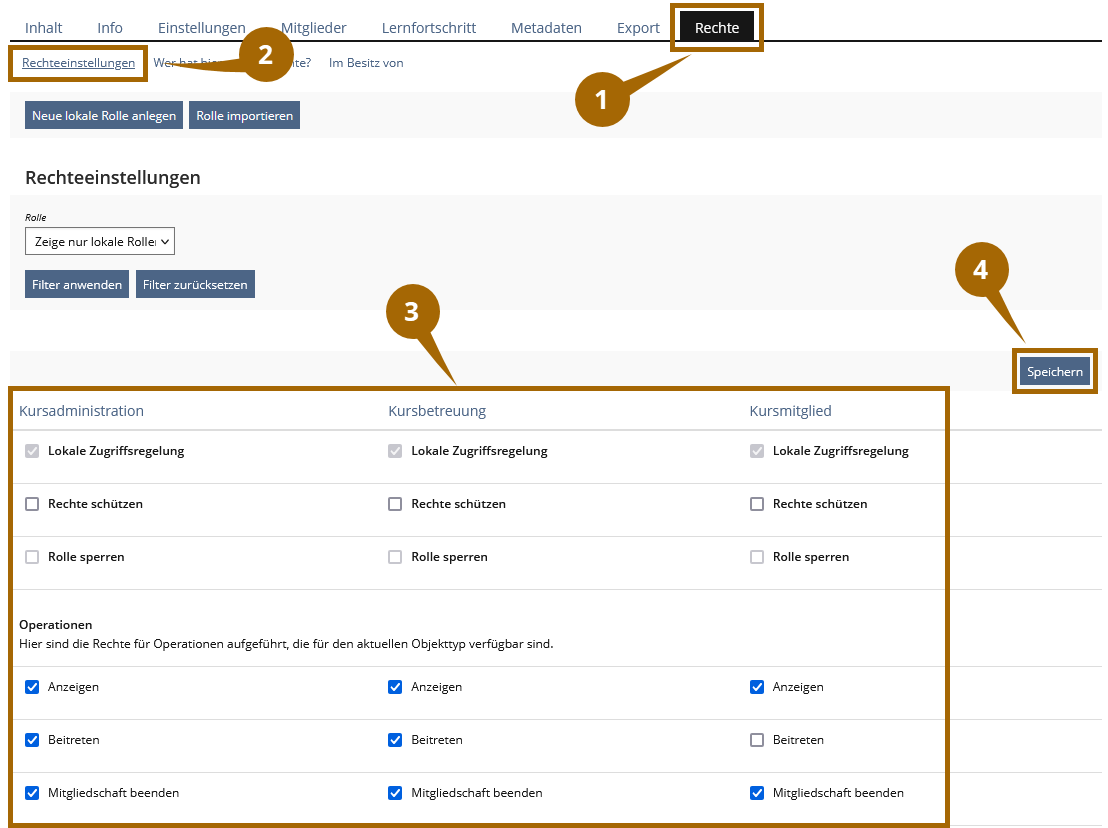Disable 'Mitgliedschaft beenden' for Kursbetreuung
This screenshot has width=1108, height=828.
[x=395, y=793]
